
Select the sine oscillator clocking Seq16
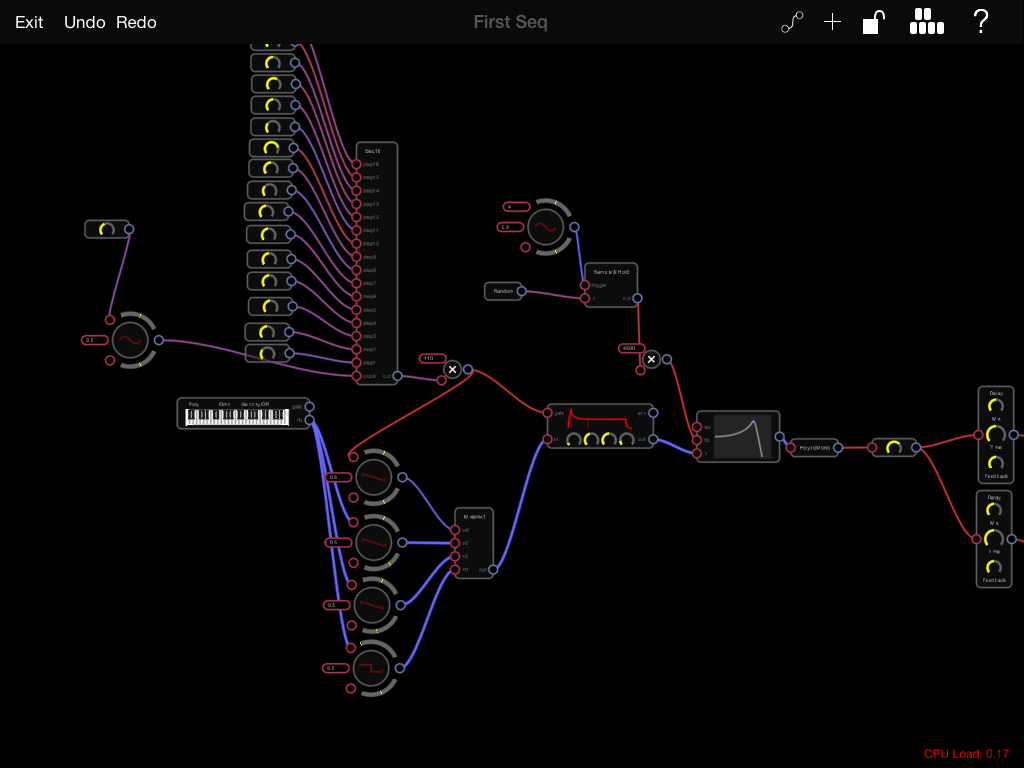tap(131, 340)
